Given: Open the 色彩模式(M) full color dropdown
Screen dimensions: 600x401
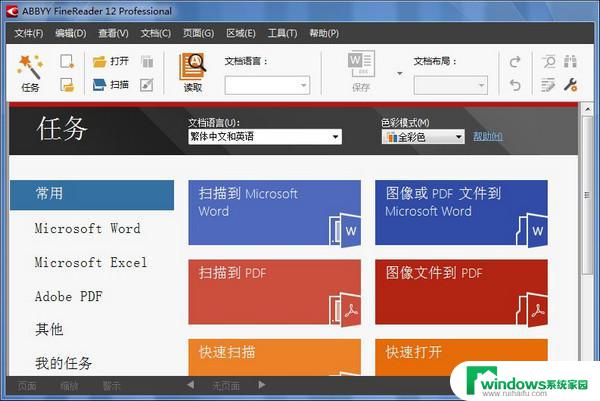Looking at the screenshot, I should (423, 137).
